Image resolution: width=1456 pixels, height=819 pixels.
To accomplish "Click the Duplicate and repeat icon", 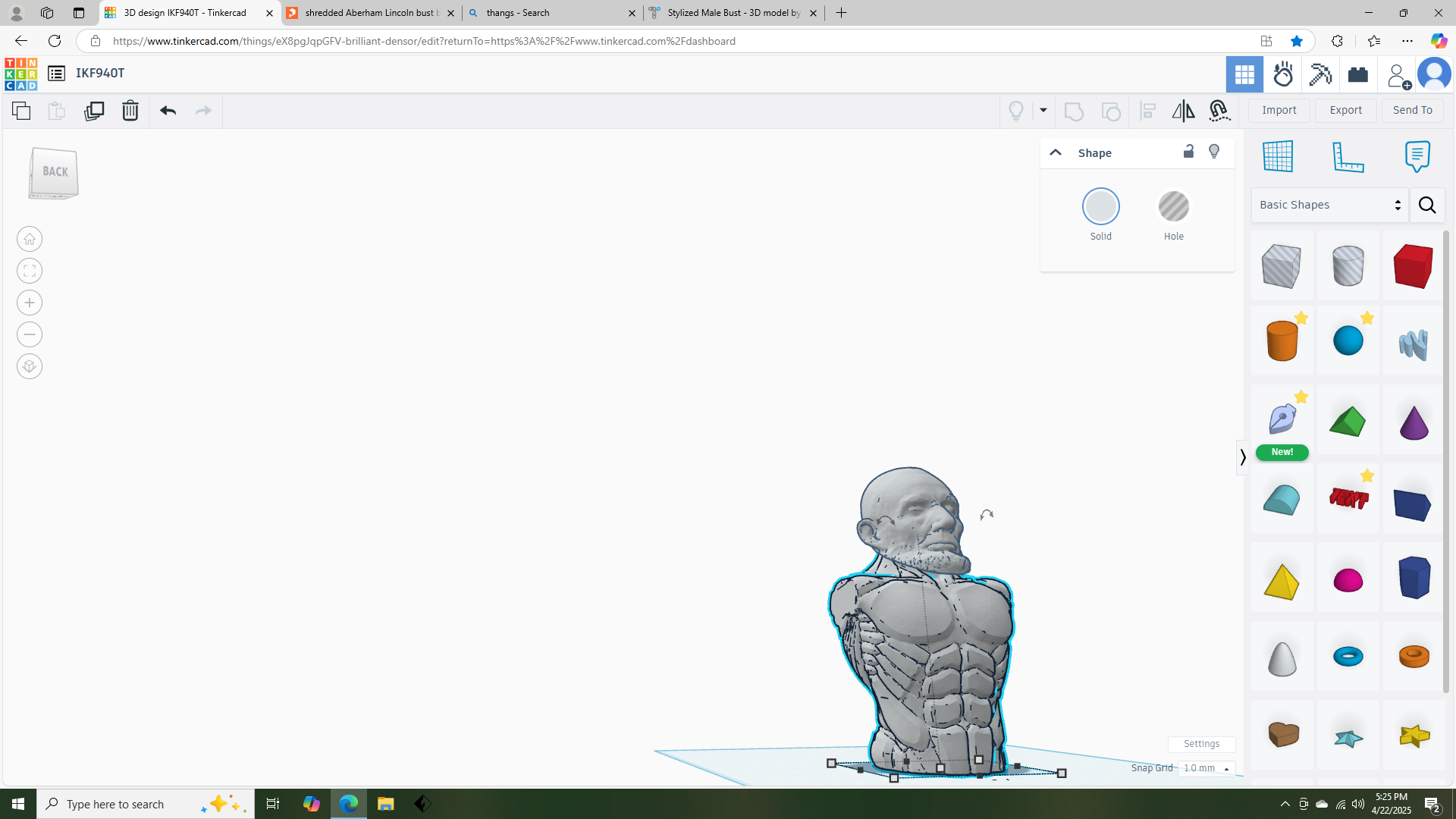I will [x=94, y=111].
